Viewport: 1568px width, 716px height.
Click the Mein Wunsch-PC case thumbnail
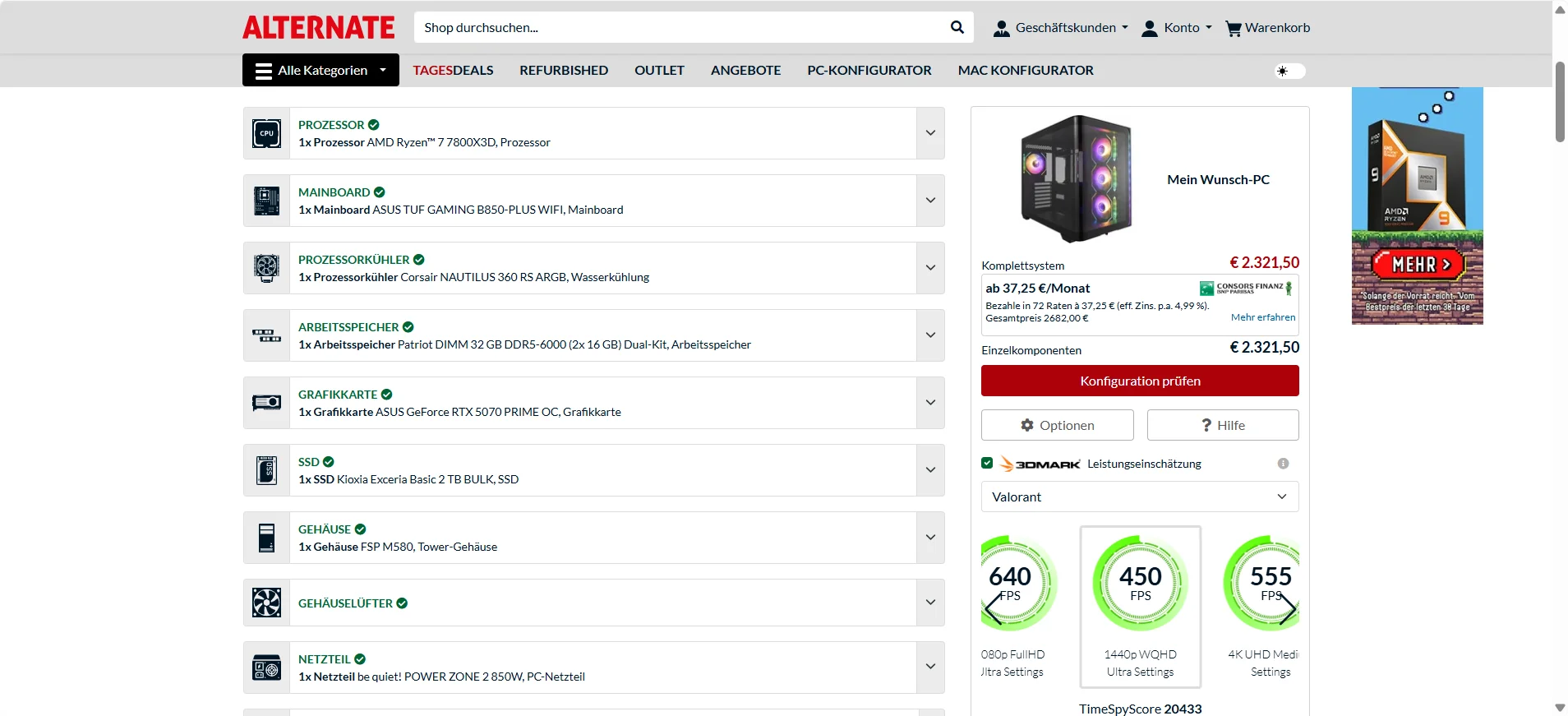click(1077, 179)
